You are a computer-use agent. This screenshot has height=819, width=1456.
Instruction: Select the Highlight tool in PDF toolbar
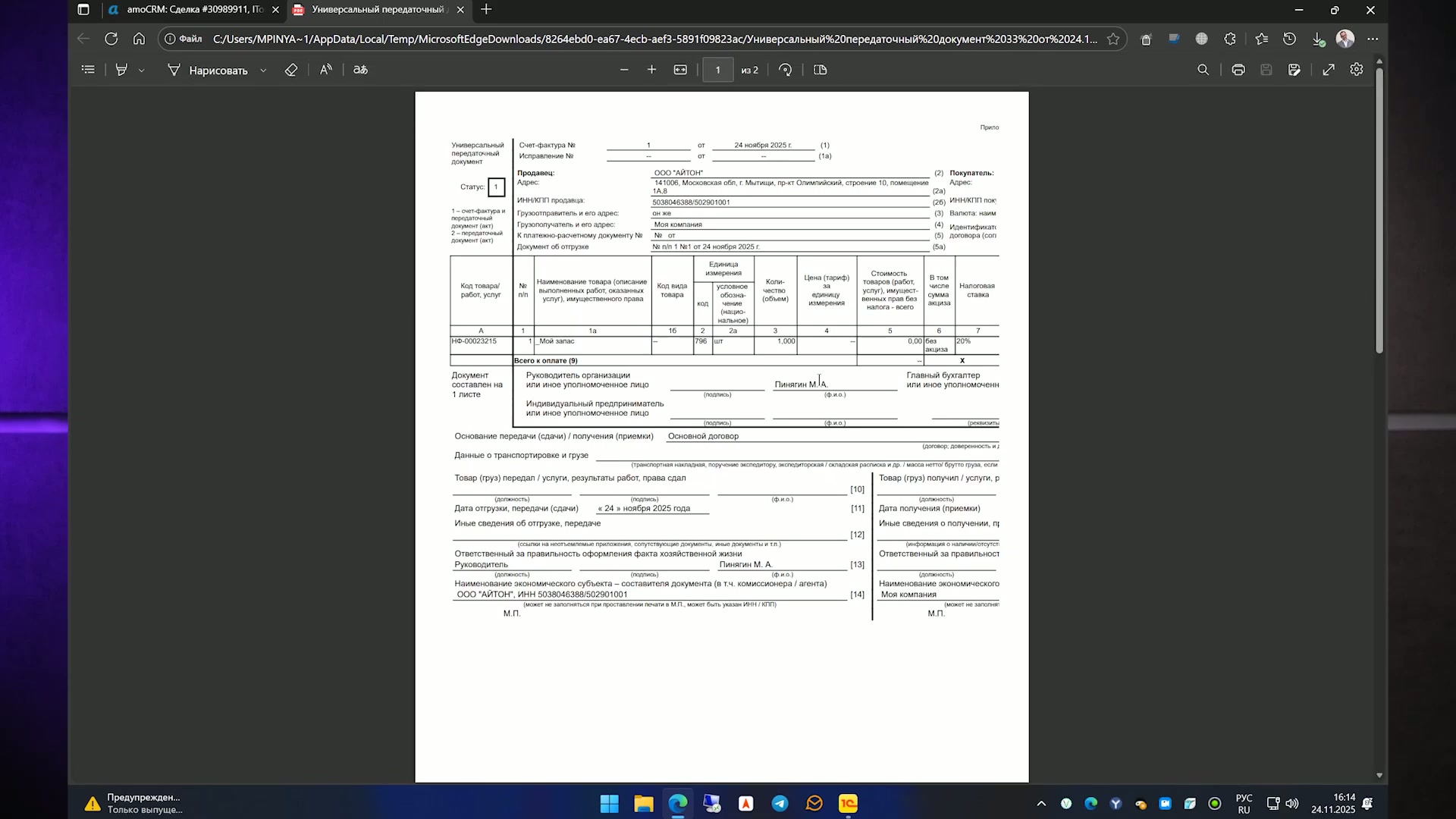(121, 70)
